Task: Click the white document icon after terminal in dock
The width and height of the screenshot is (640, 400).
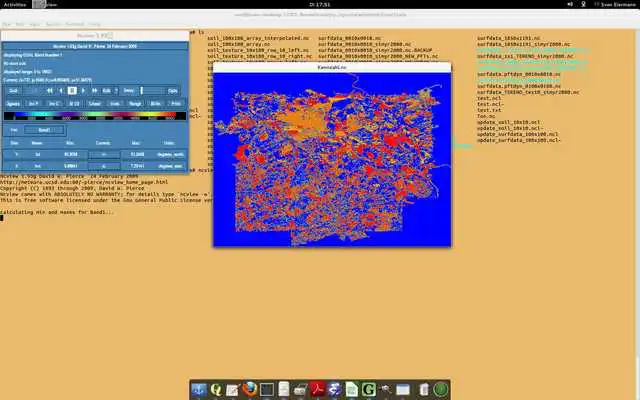Action: pos(284,389)
